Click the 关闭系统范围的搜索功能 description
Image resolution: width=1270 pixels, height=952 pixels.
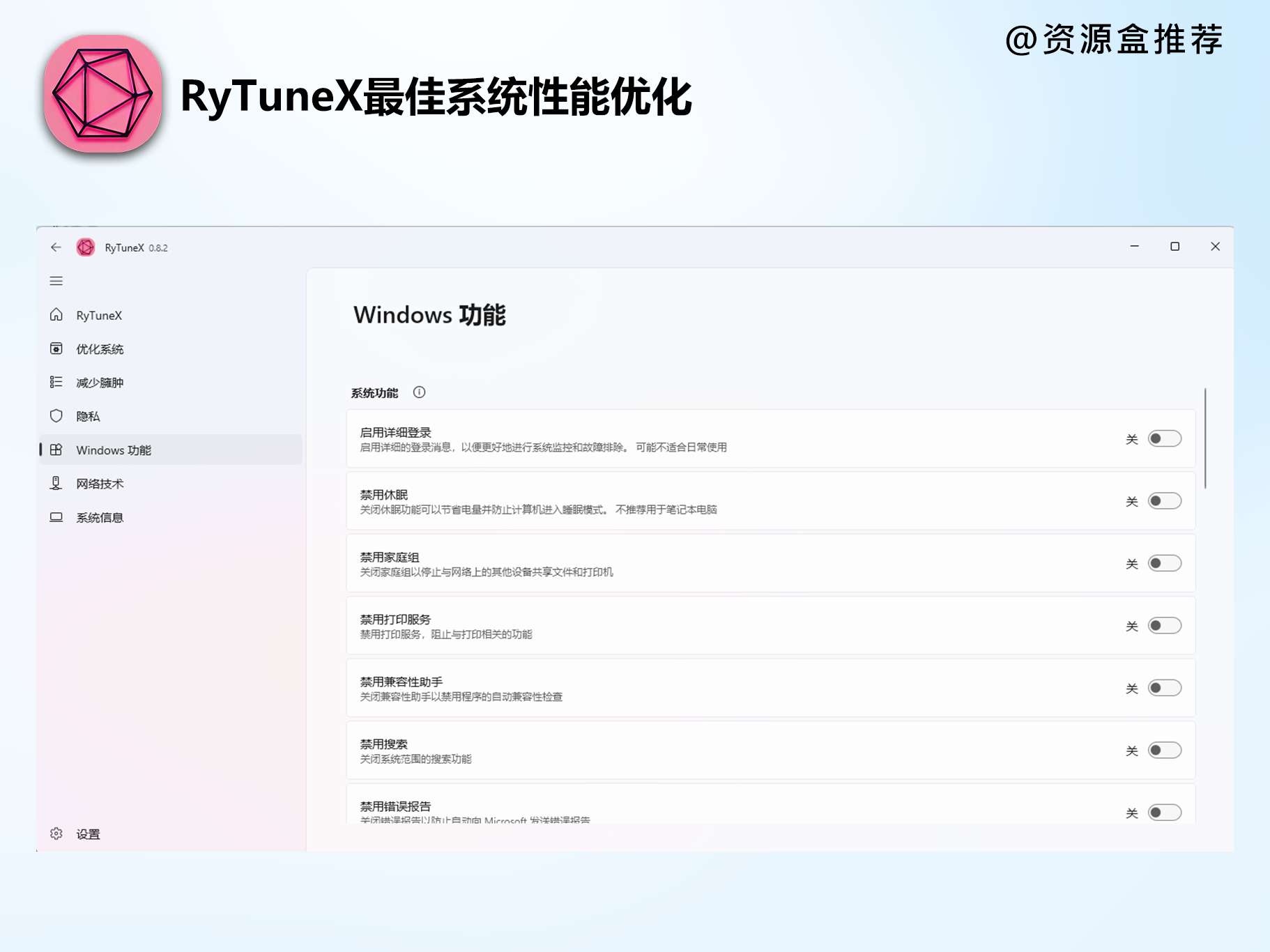[415, 759]
